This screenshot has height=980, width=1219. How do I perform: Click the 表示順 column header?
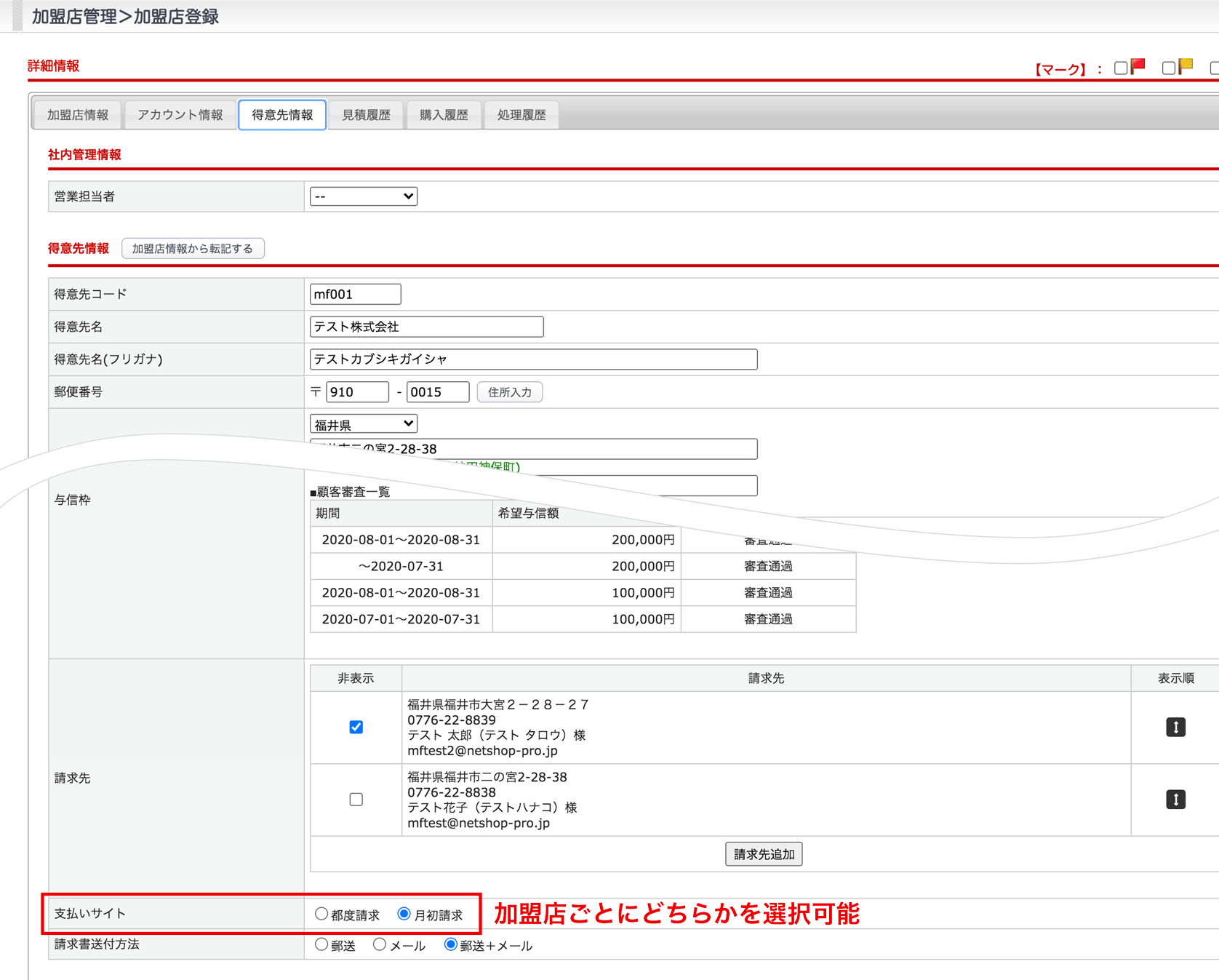[x=1176, y=678]
